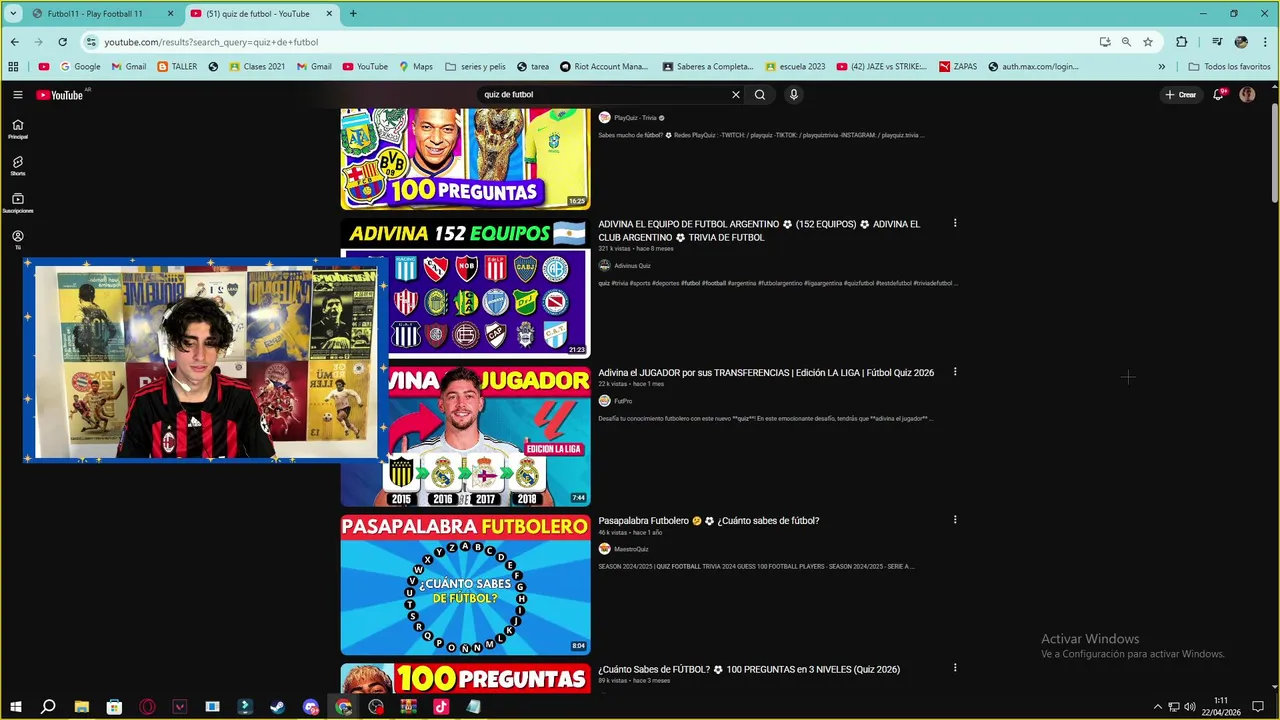Image resolution: width=1280 pixels, height=720 pixels.
Task: Click the YouTube logo
Action: 60,95
